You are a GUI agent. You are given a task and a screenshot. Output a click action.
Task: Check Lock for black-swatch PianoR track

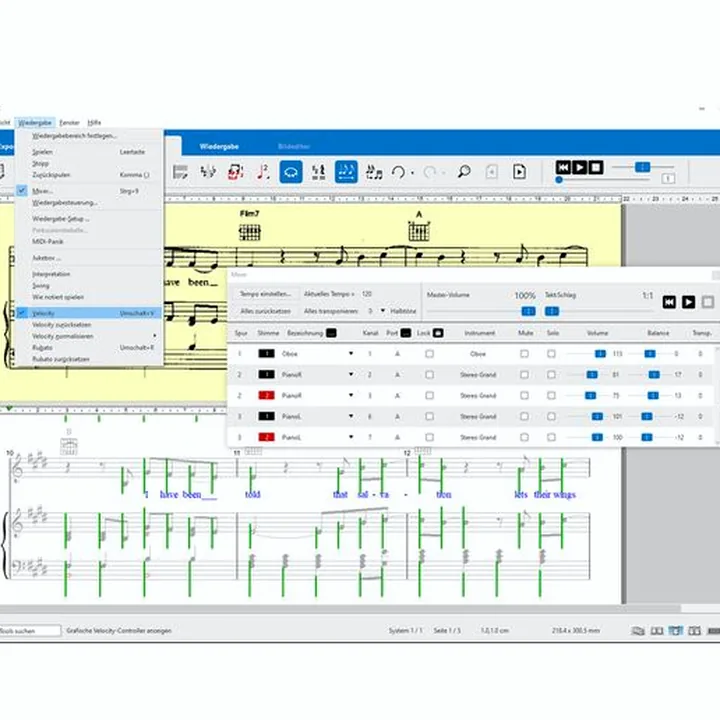coord(429,375)
